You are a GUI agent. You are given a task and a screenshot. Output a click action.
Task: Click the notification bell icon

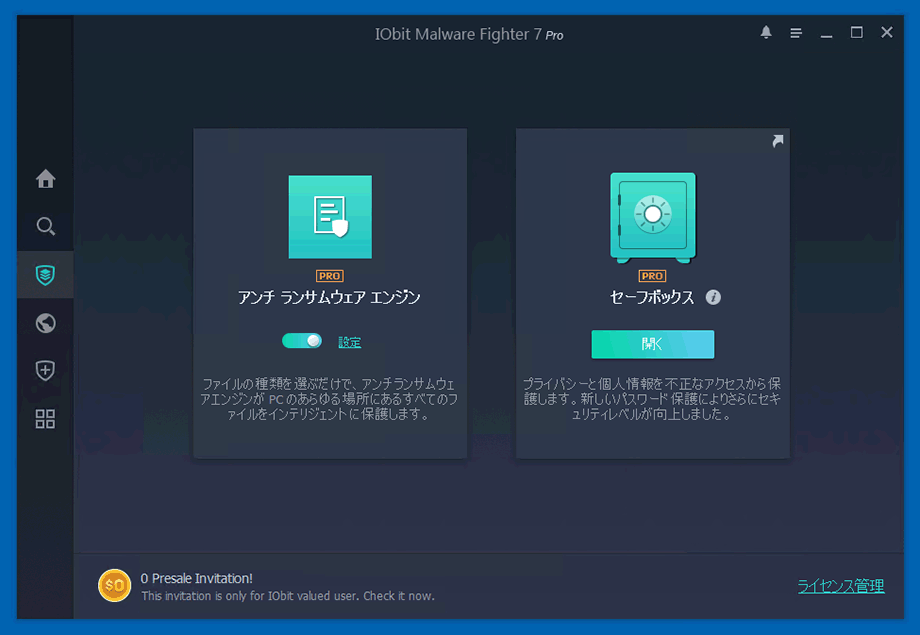766,32
